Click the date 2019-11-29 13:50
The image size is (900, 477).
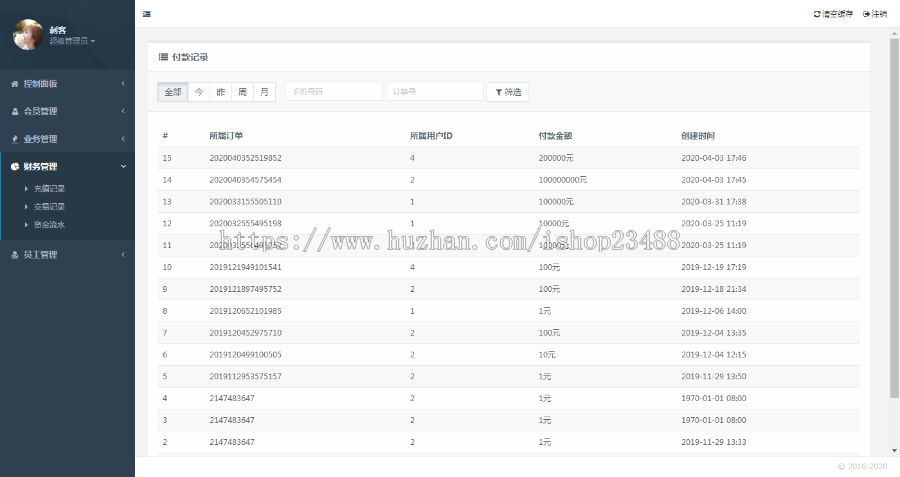[x=713, y=377]
